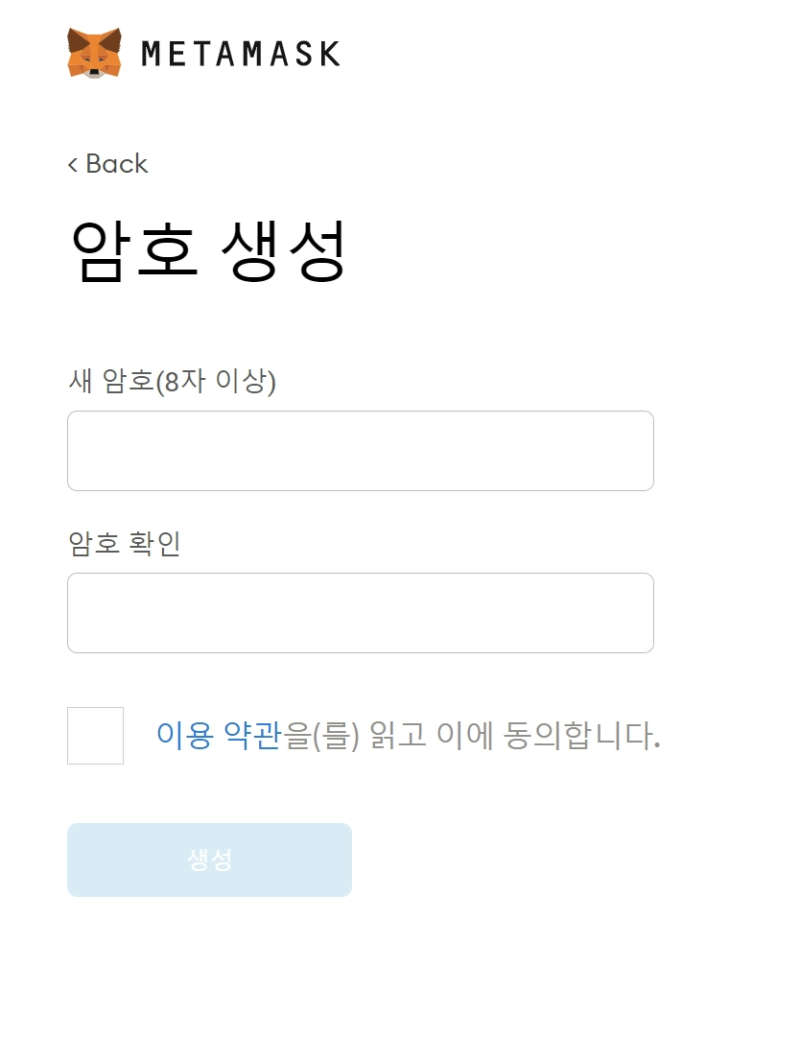800x1037 pixels.
Task: Select the fox head emblem above the wordmark
Action: pos(94,54)
